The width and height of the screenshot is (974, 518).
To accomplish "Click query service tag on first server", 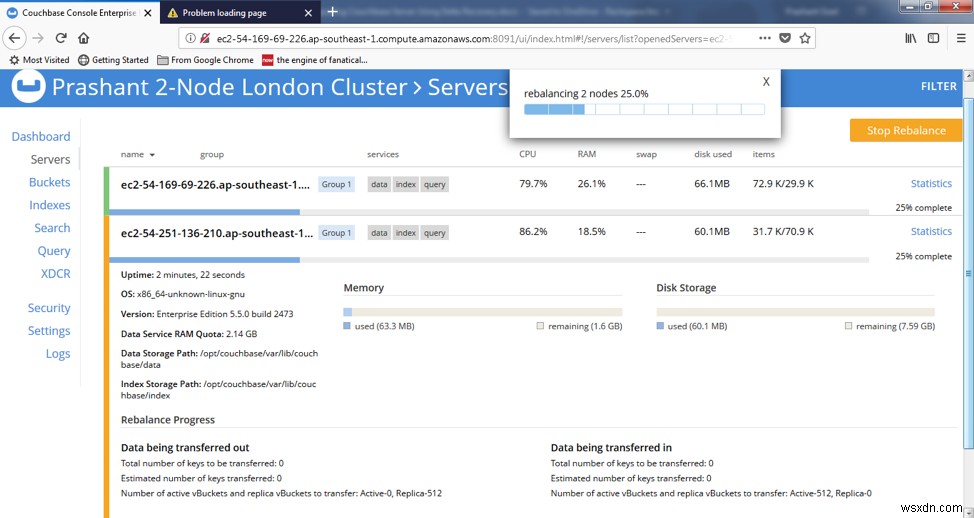I will pos(434,184).
